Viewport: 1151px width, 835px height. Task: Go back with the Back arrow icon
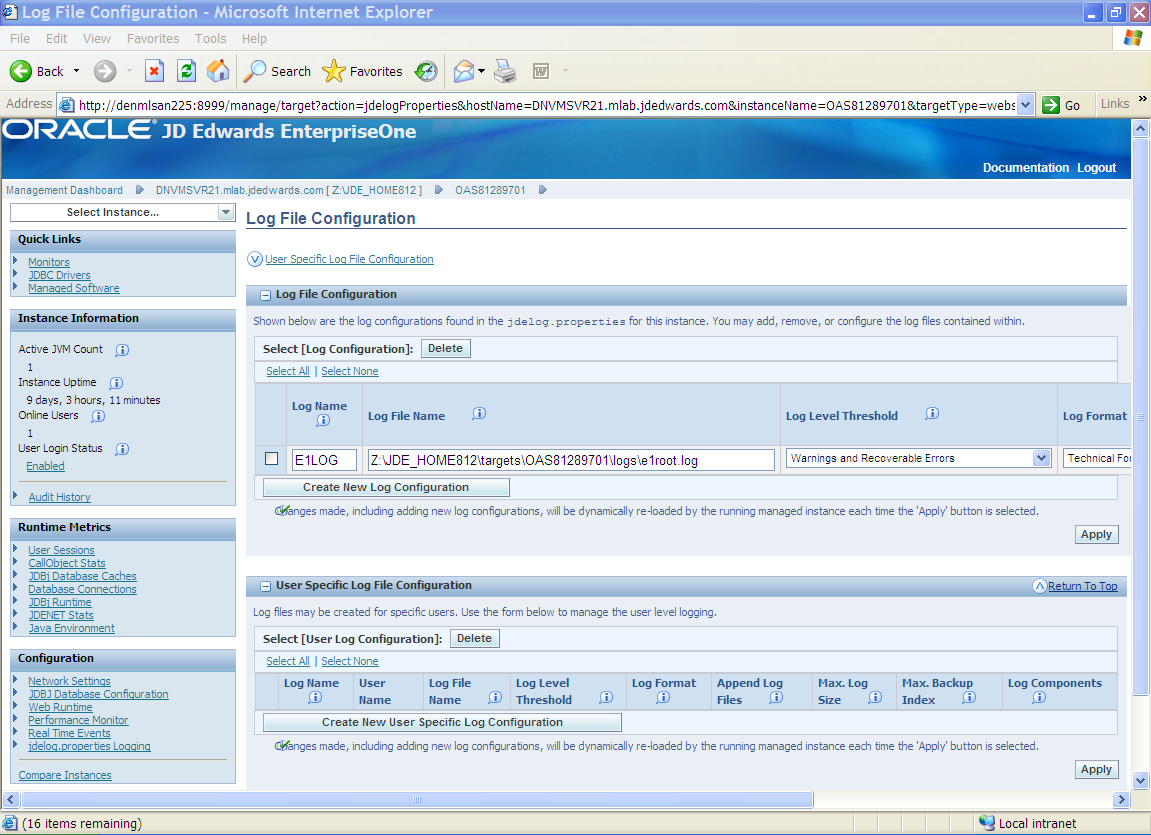21,71
